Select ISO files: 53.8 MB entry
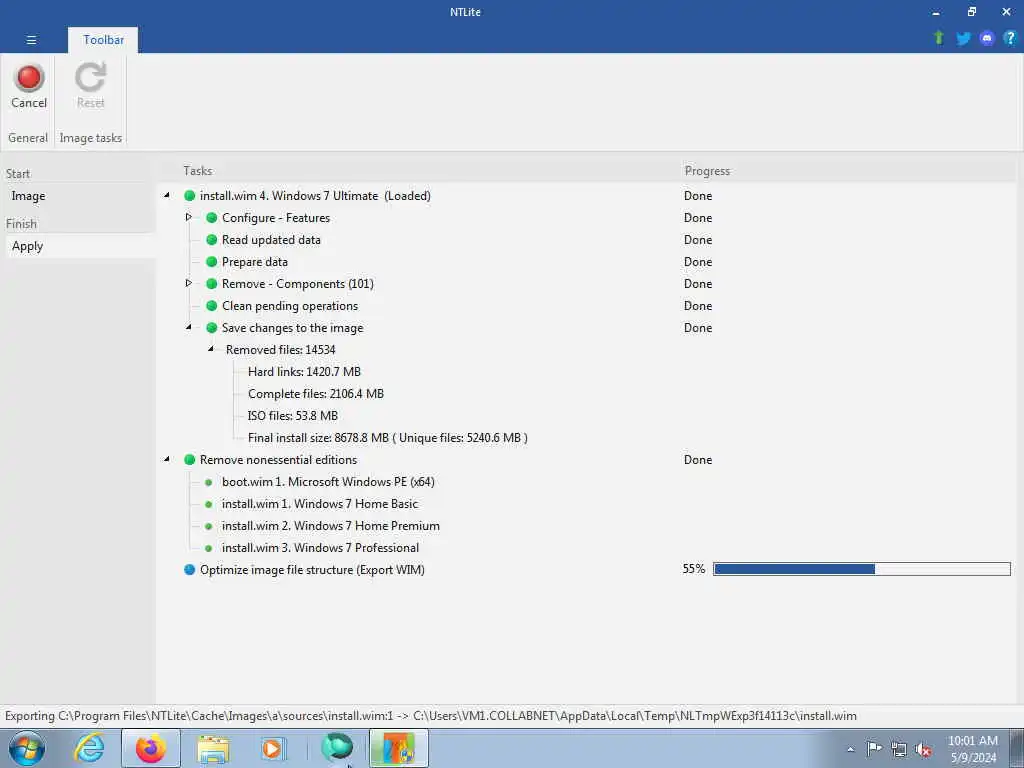Image resolution: width=1024 pixels, height=768 pixels. (293, 416)
